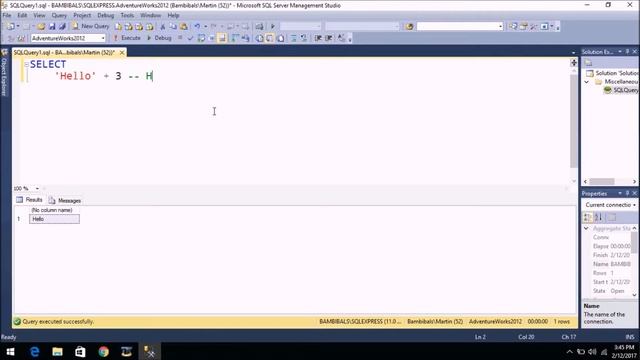Click the Parse checkmark icon

tap(190, 38)
